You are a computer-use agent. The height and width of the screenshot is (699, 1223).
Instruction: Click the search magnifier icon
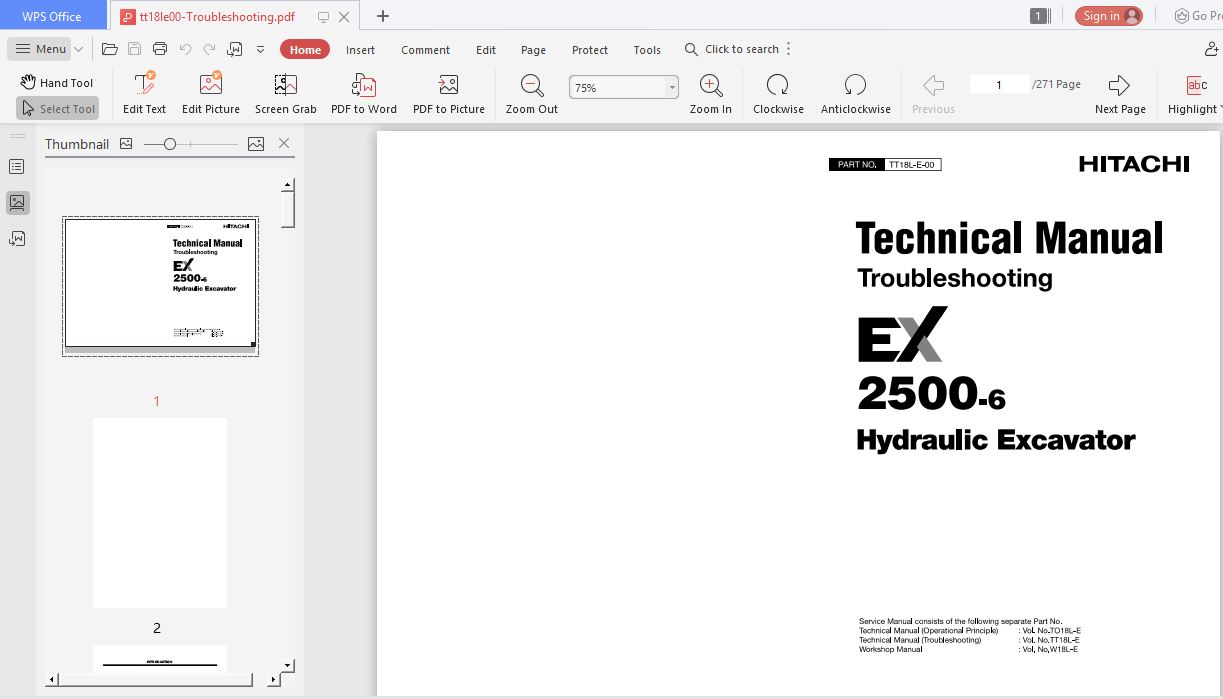(x=691, y=49)
